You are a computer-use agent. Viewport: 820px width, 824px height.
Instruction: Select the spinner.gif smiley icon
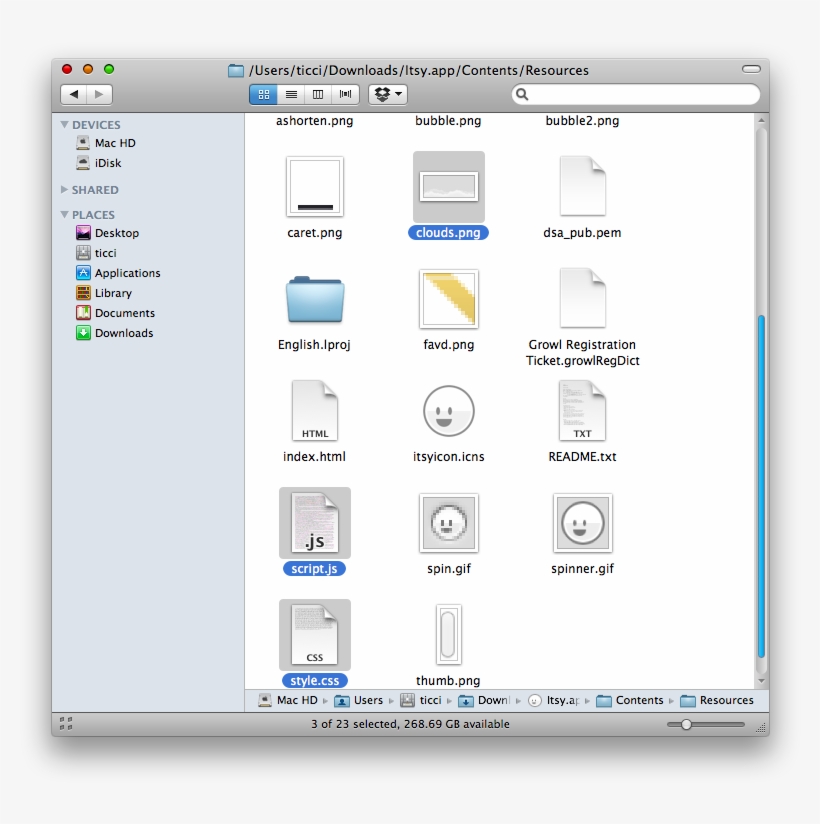(x=582, y=522)
